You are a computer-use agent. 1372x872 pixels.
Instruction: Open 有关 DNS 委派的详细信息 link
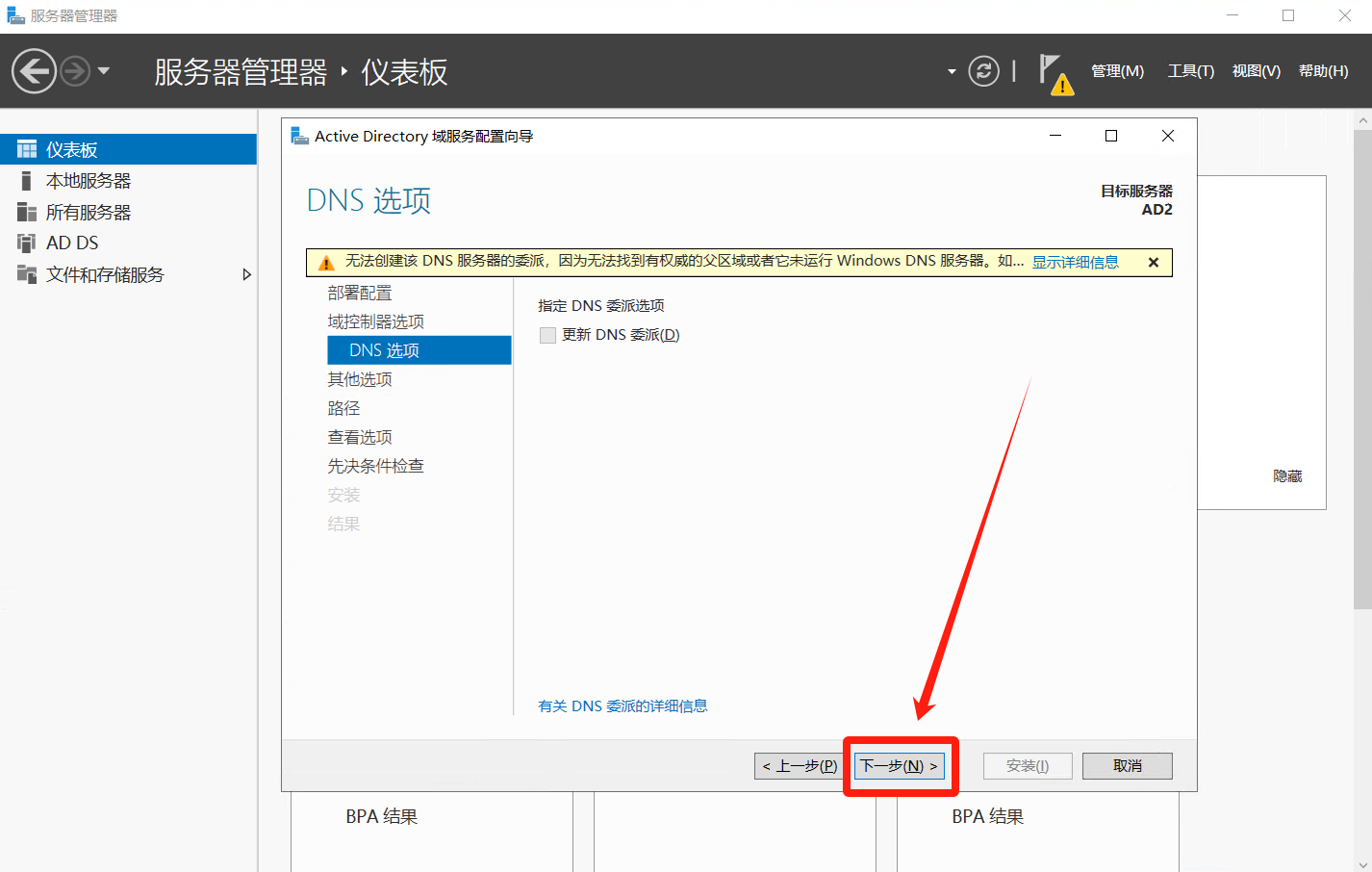[x=622, y=706]
